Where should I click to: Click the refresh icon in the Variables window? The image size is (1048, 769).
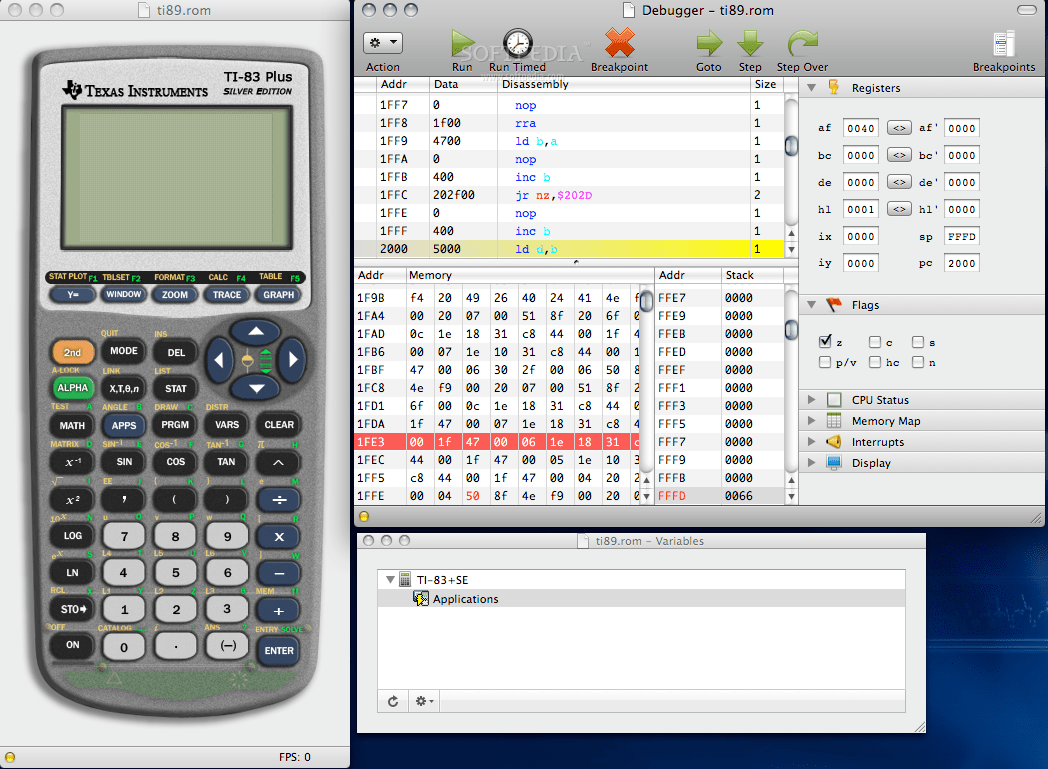392,701
